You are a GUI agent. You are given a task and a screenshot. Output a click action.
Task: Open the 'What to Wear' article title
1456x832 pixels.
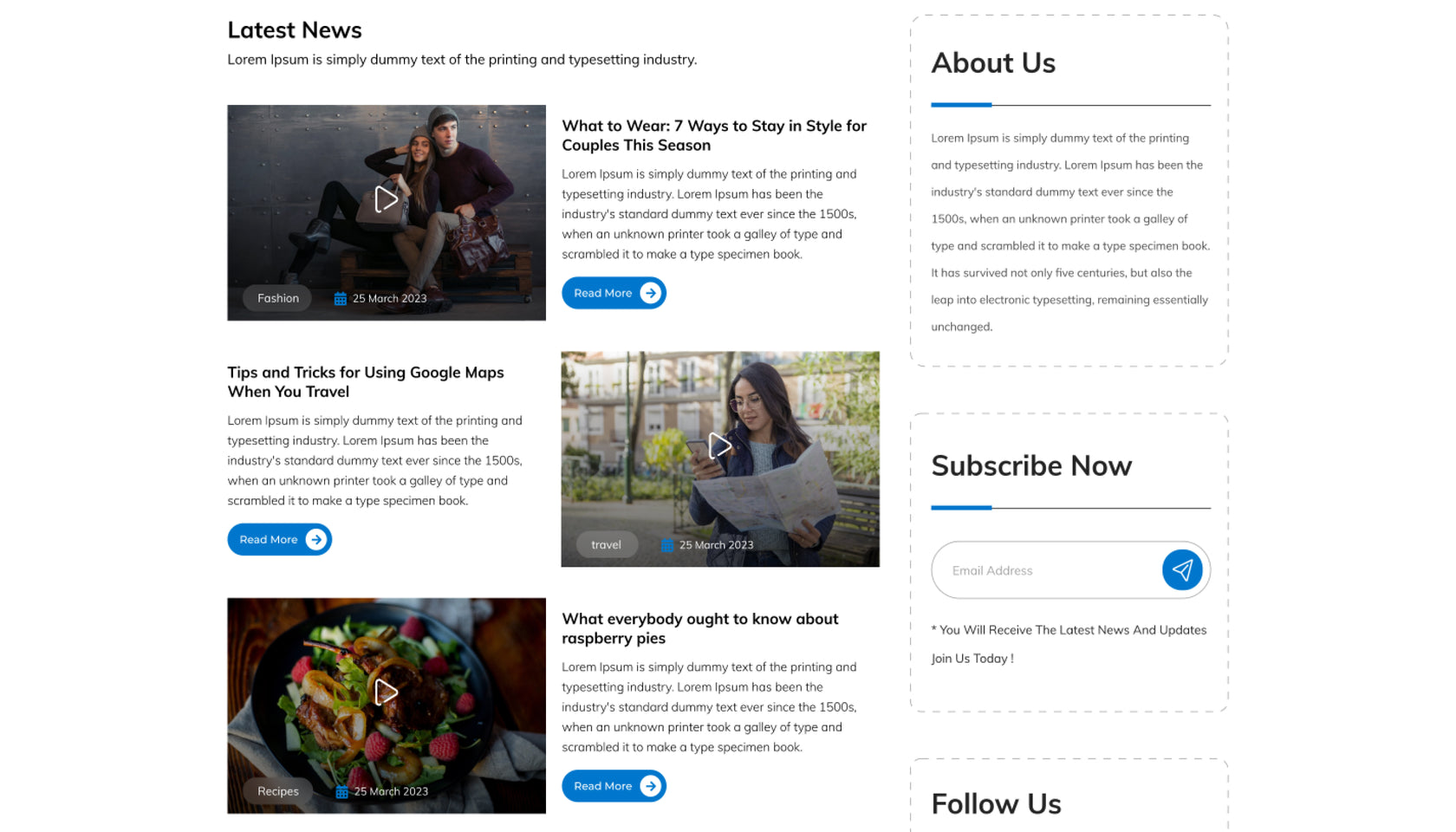714,135
